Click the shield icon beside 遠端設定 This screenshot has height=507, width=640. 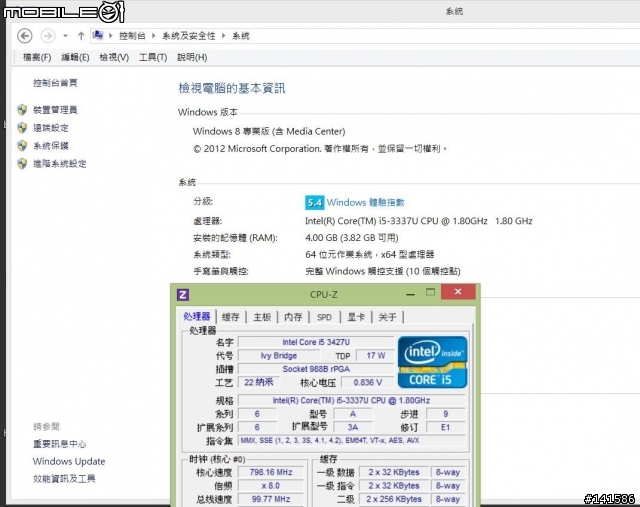click(x=22, y=128)
